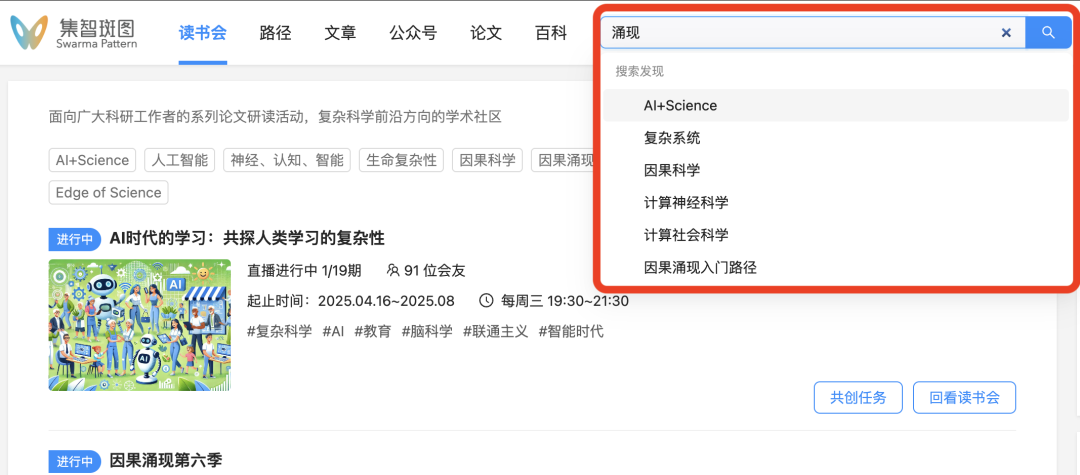Open the 读书会 tab
1080x475 pixels.
(203, 33)
